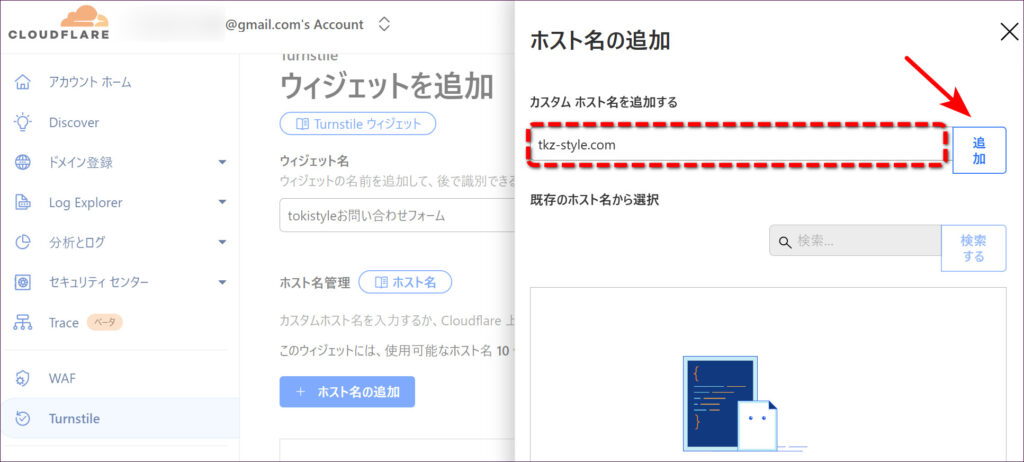The width and height of the screenshot is (1024, 462).
Task: Click the セキュリティ センター icon
Action: (23, 282)
